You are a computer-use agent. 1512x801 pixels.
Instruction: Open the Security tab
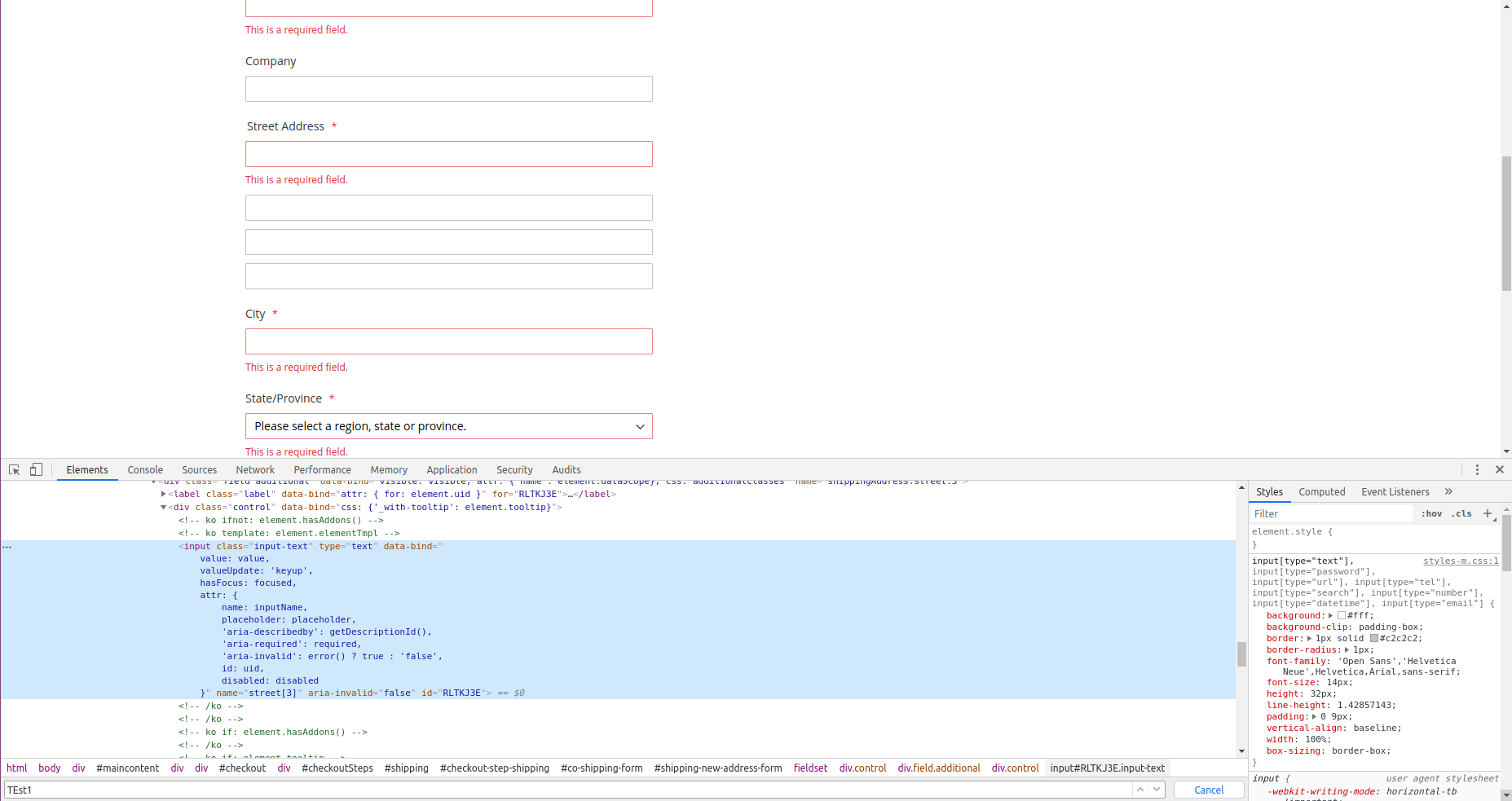[x=514, y=469]
